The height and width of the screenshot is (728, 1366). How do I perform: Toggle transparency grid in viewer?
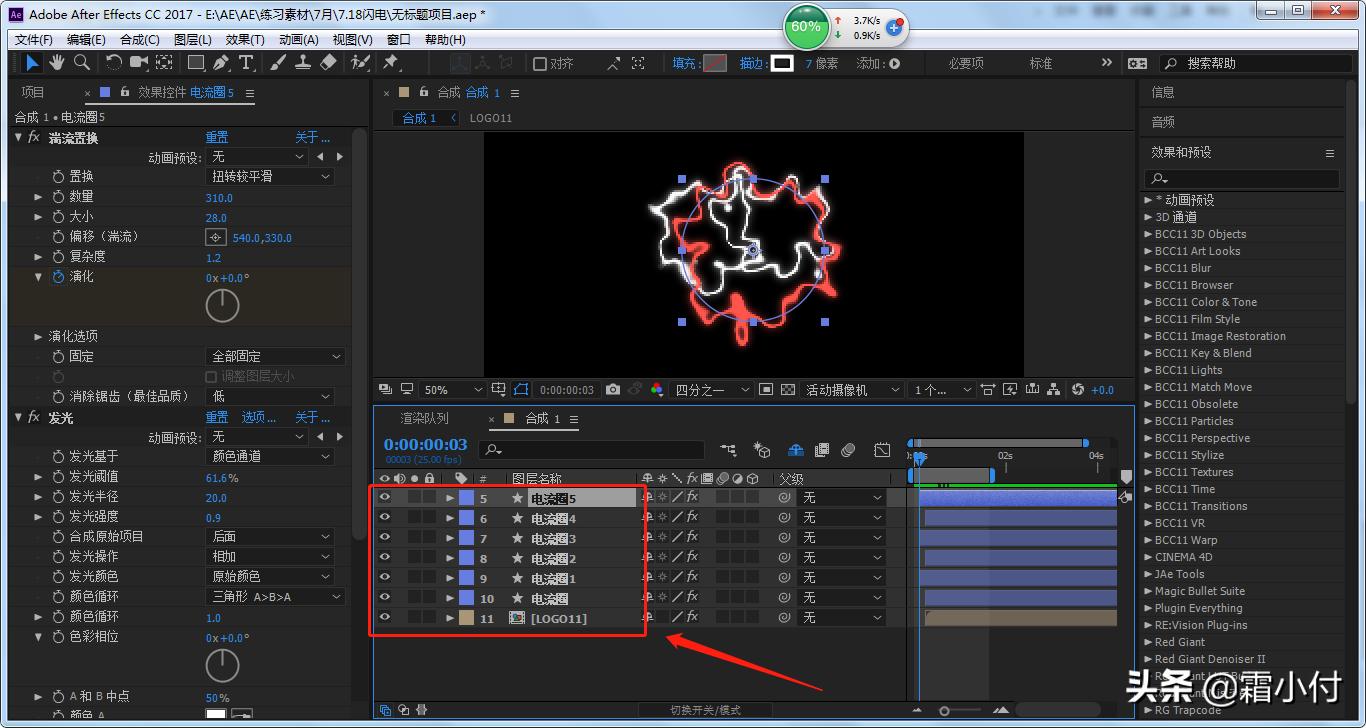click(x=788, y=390)
